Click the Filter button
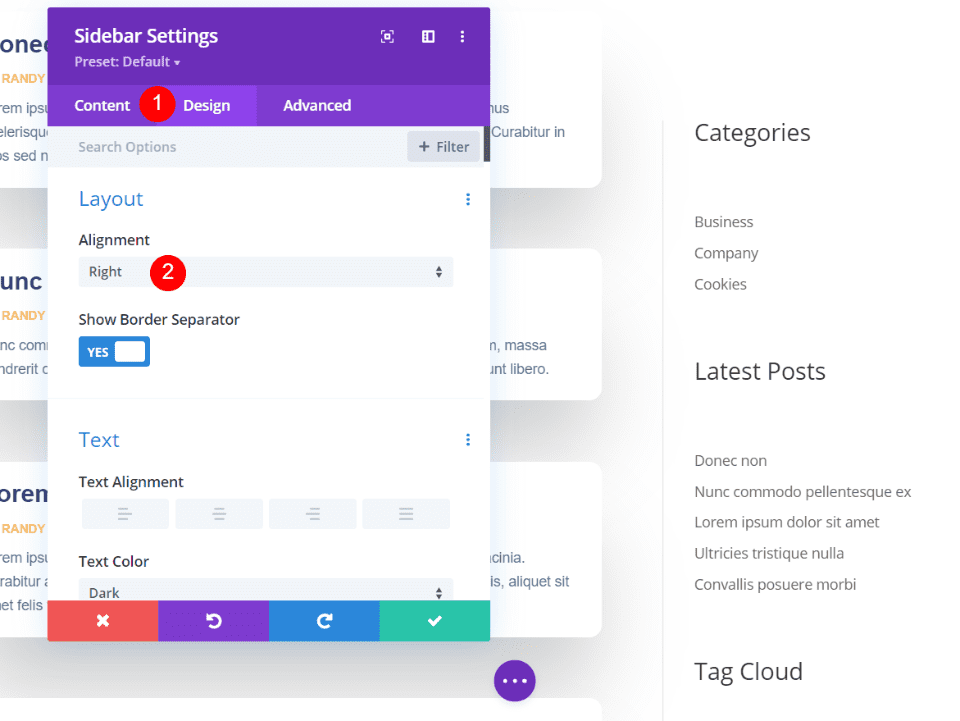The width and height of the screenshot is (960, 721). pyautogui.click(x=443, y=146)
